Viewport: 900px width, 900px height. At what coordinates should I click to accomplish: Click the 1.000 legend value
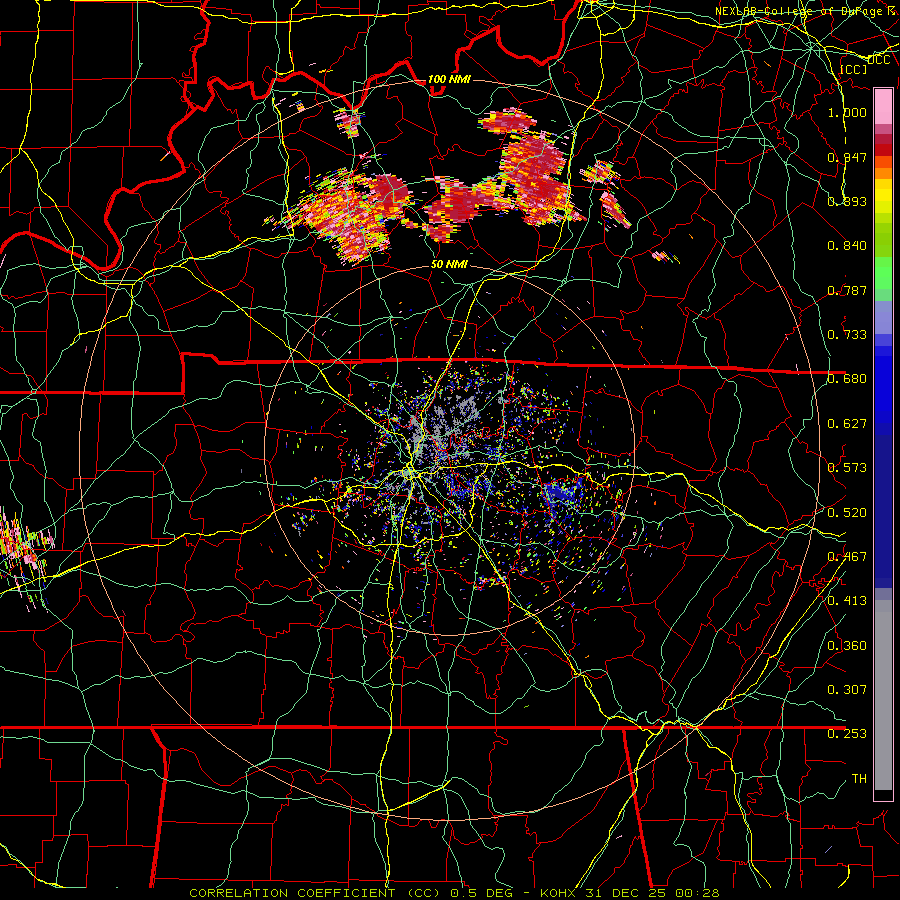point(847,112)
